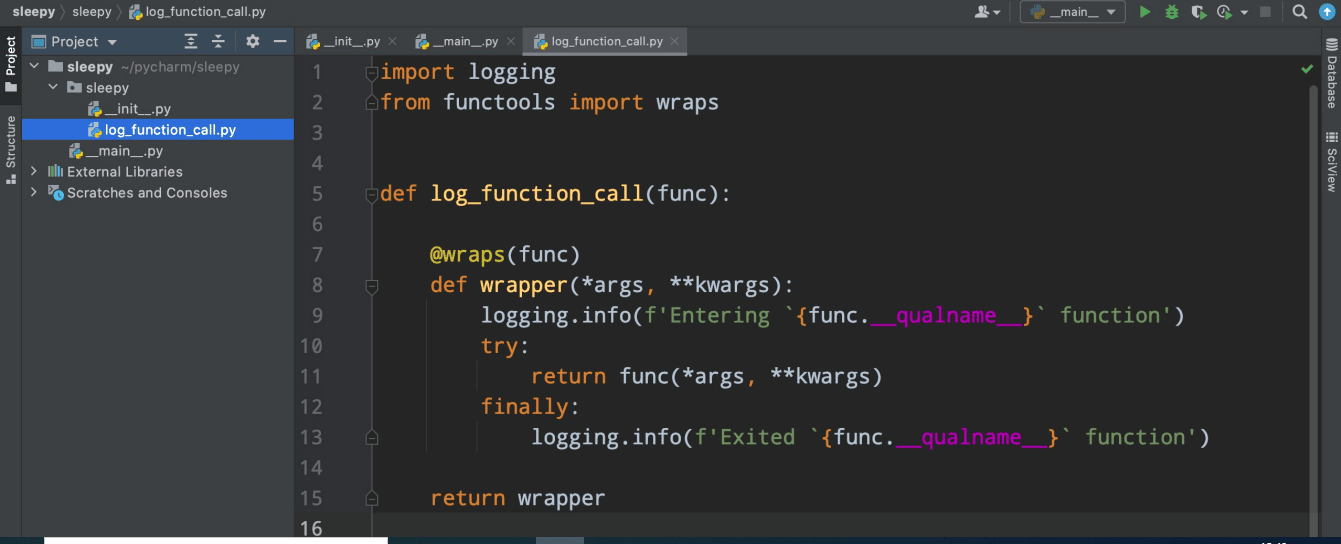This screenshot has height=544, width=1341.
Task: Switch to the __init__.py editor tab
Action: click(344, 41)
